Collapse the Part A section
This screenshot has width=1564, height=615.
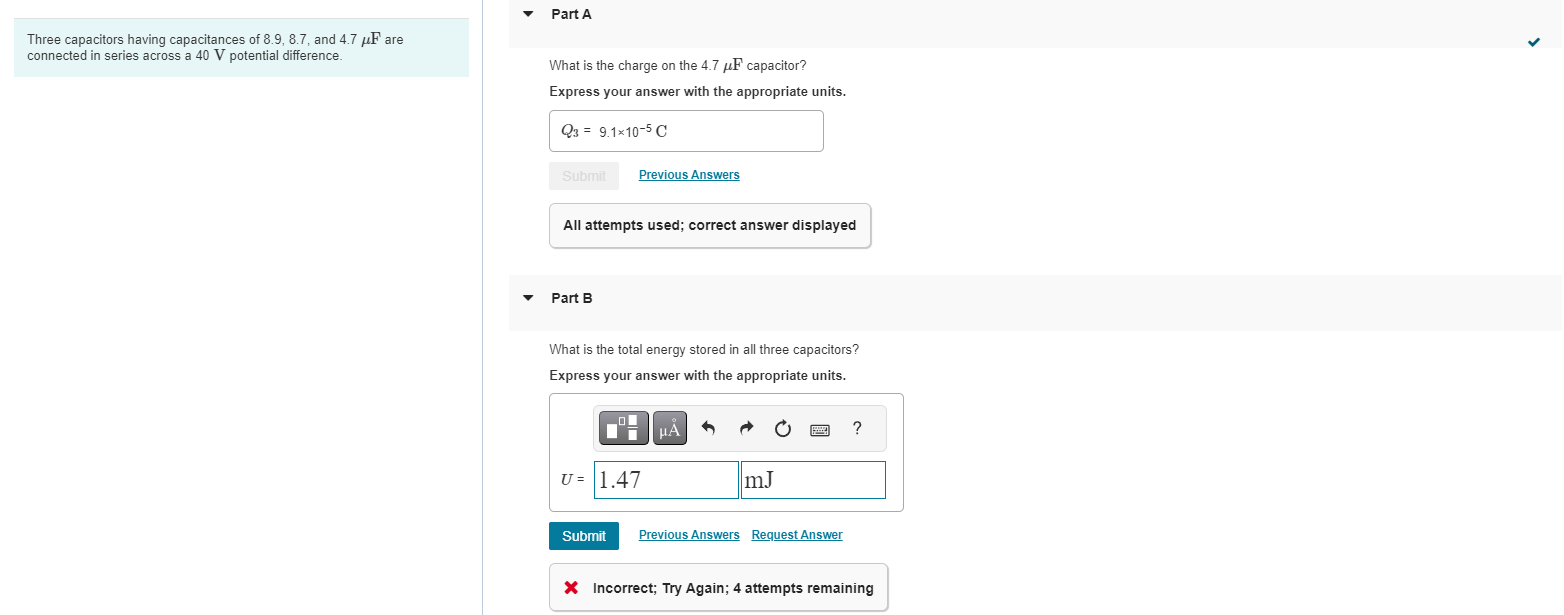(x=527, y=14)
